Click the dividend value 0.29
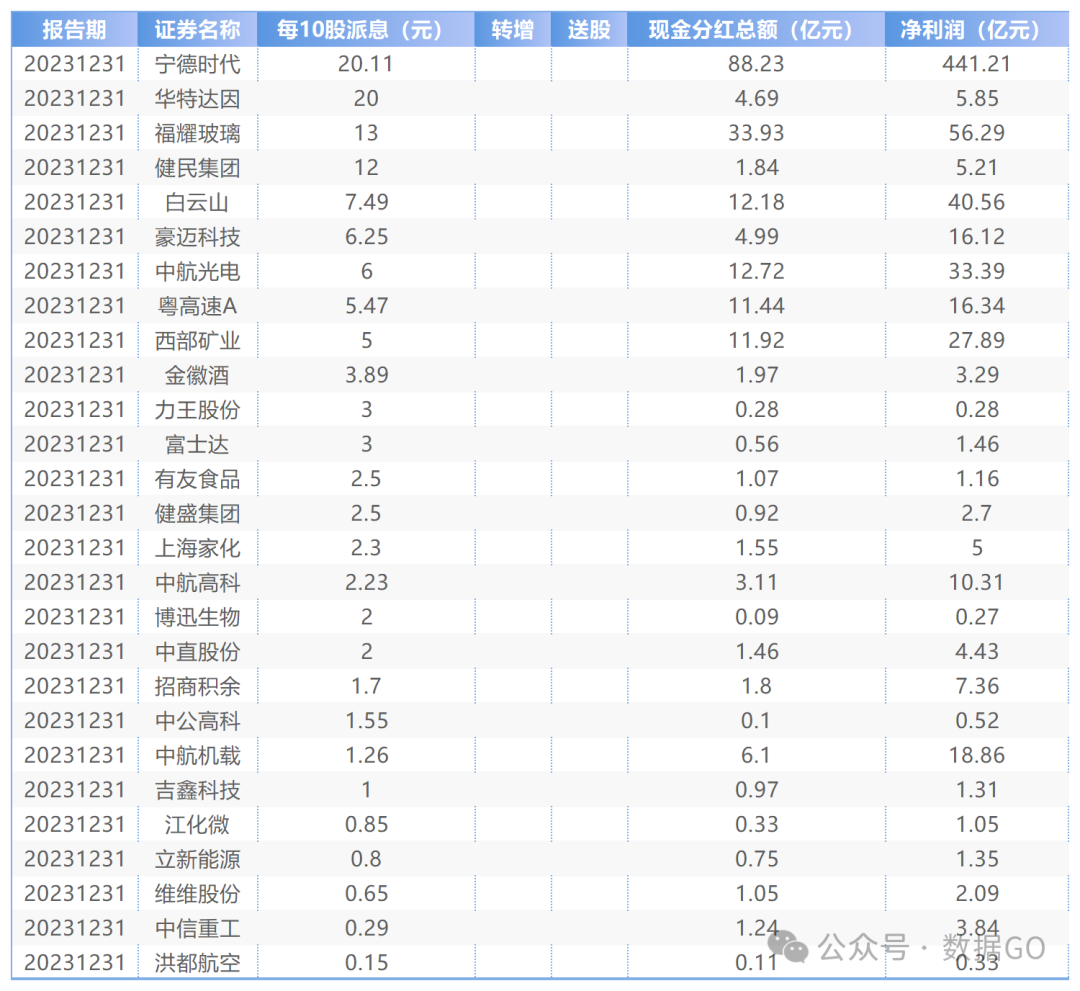Viewport: 1080px width, 991px height. point(366,928)
